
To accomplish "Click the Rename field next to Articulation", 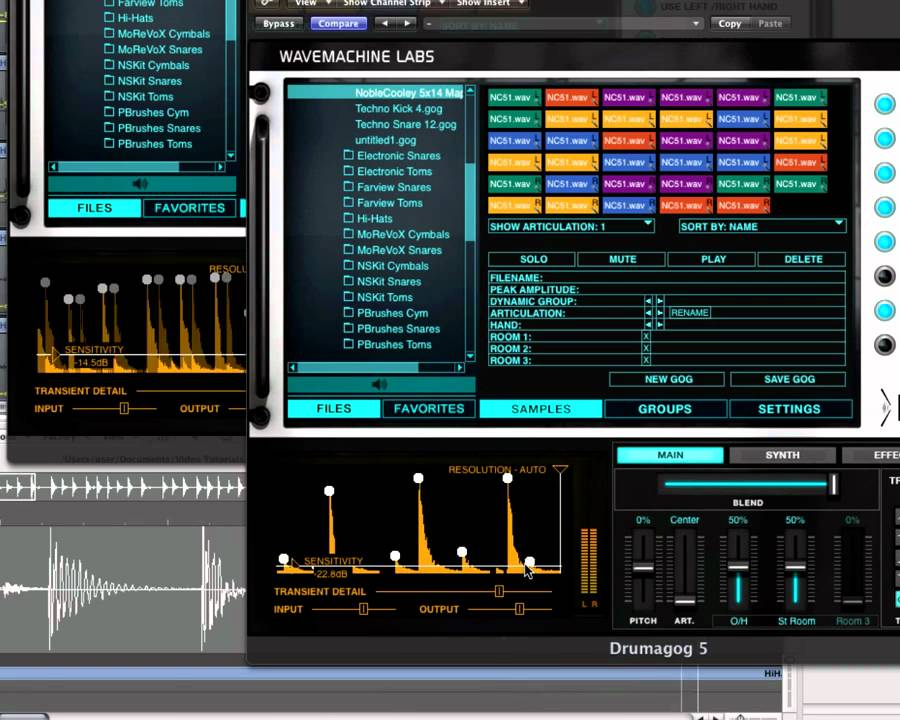I will [689, 313].
